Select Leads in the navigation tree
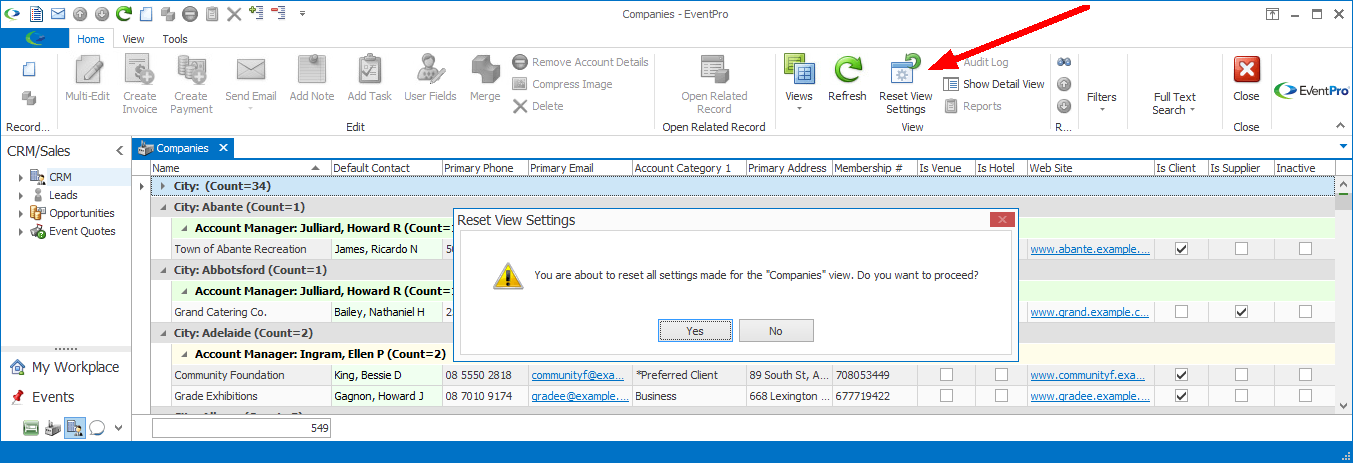 [63, 195]
